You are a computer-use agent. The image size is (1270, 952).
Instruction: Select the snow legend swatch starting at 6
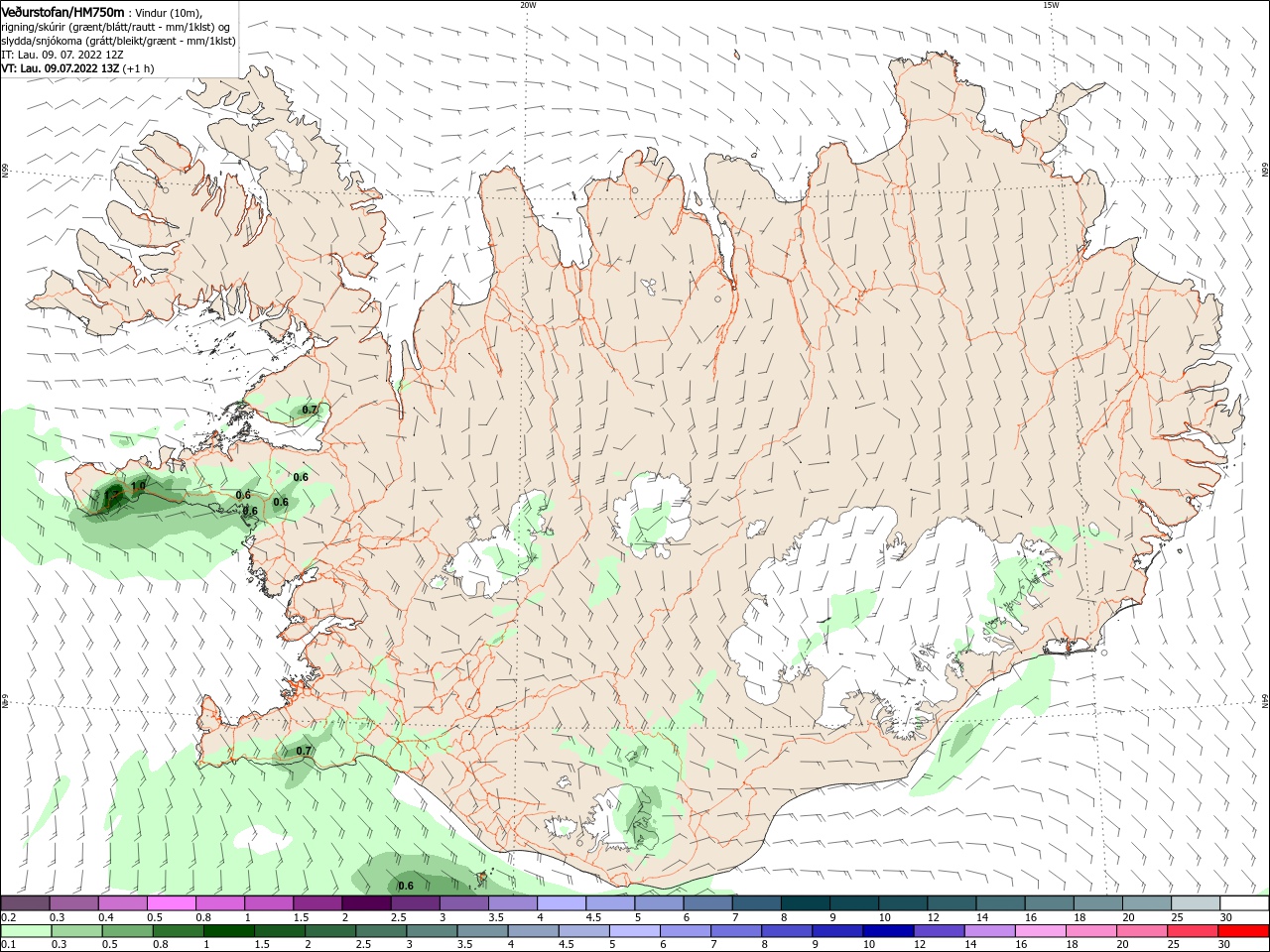707,903
